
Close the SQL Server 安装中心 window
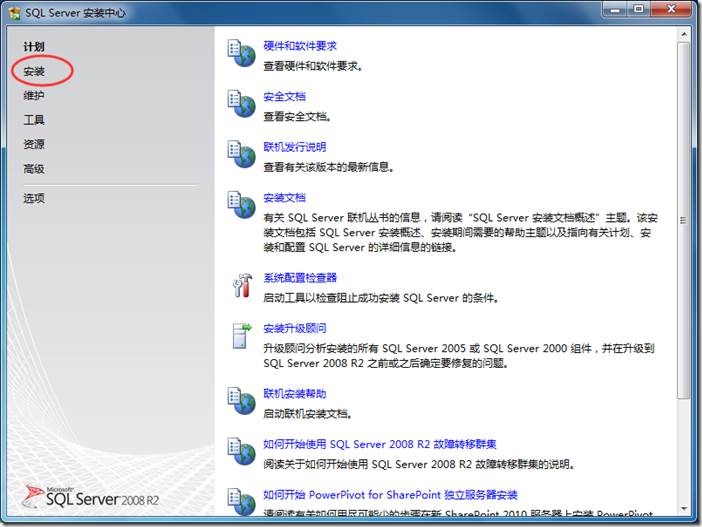pos(671,9)
